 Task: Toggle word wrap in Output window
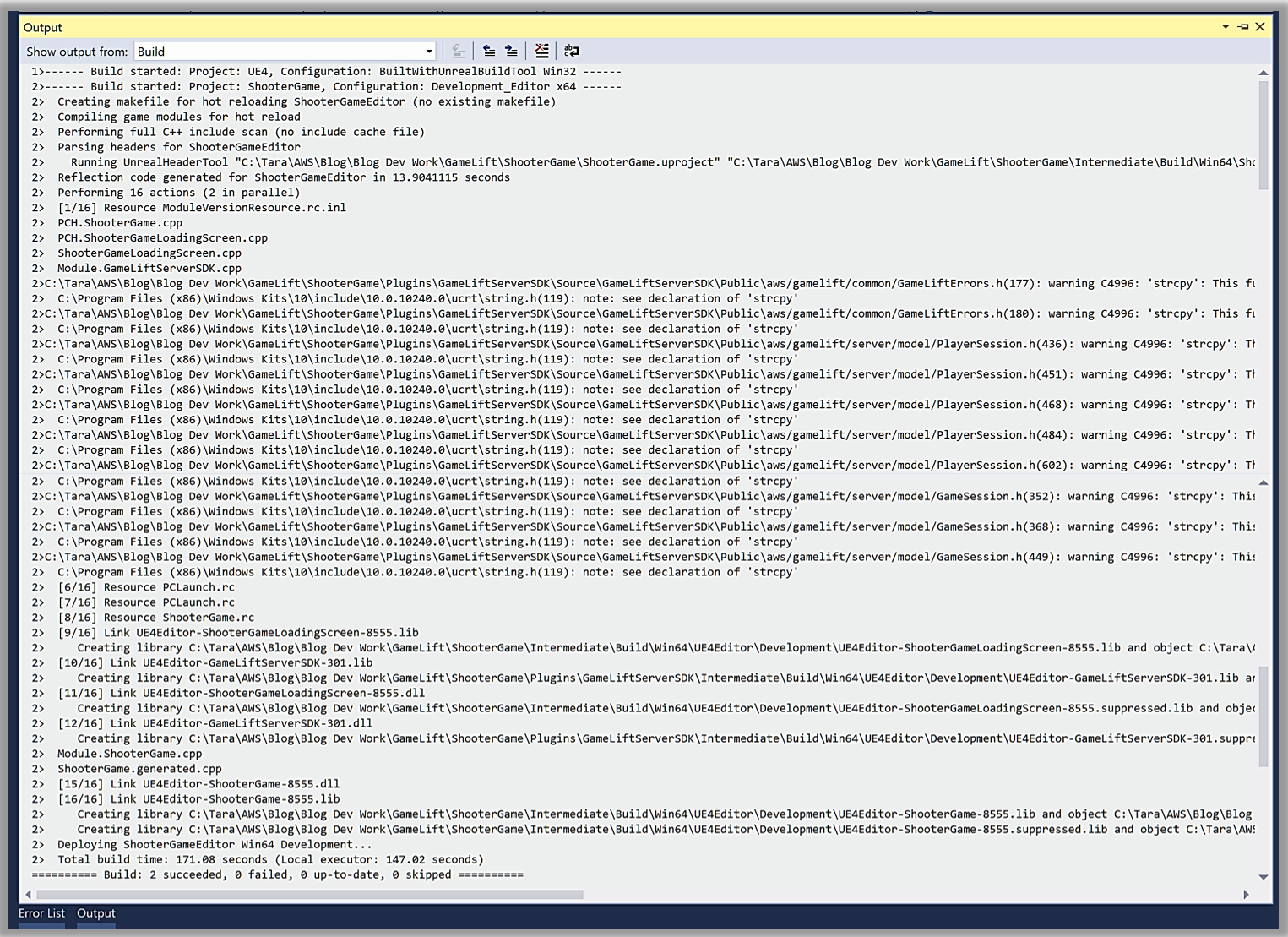pyautogui.click(x=572, y=52)
